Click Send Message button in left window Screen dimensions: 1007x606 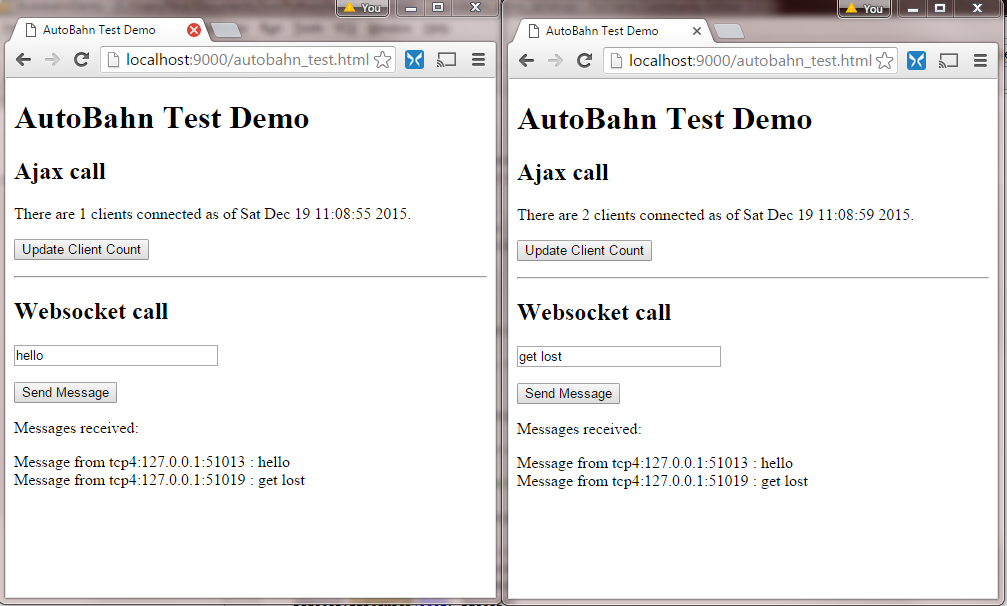pyautogui.click(x=66, y=392)
